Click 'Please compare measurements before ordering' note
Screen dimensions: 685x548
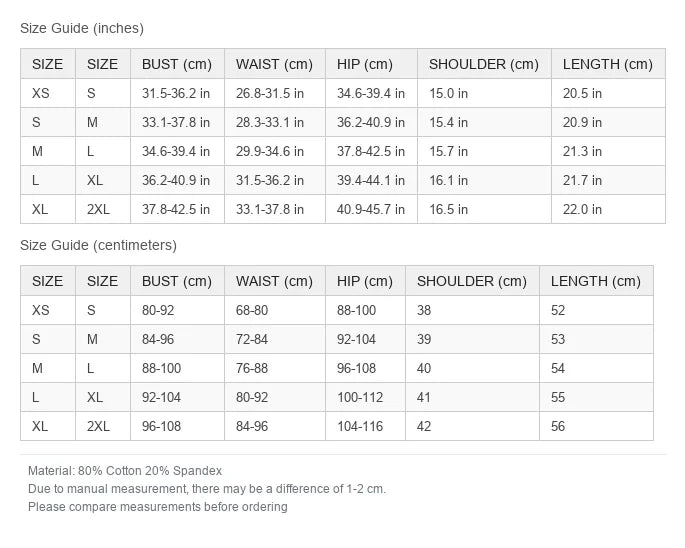(158, 506)
